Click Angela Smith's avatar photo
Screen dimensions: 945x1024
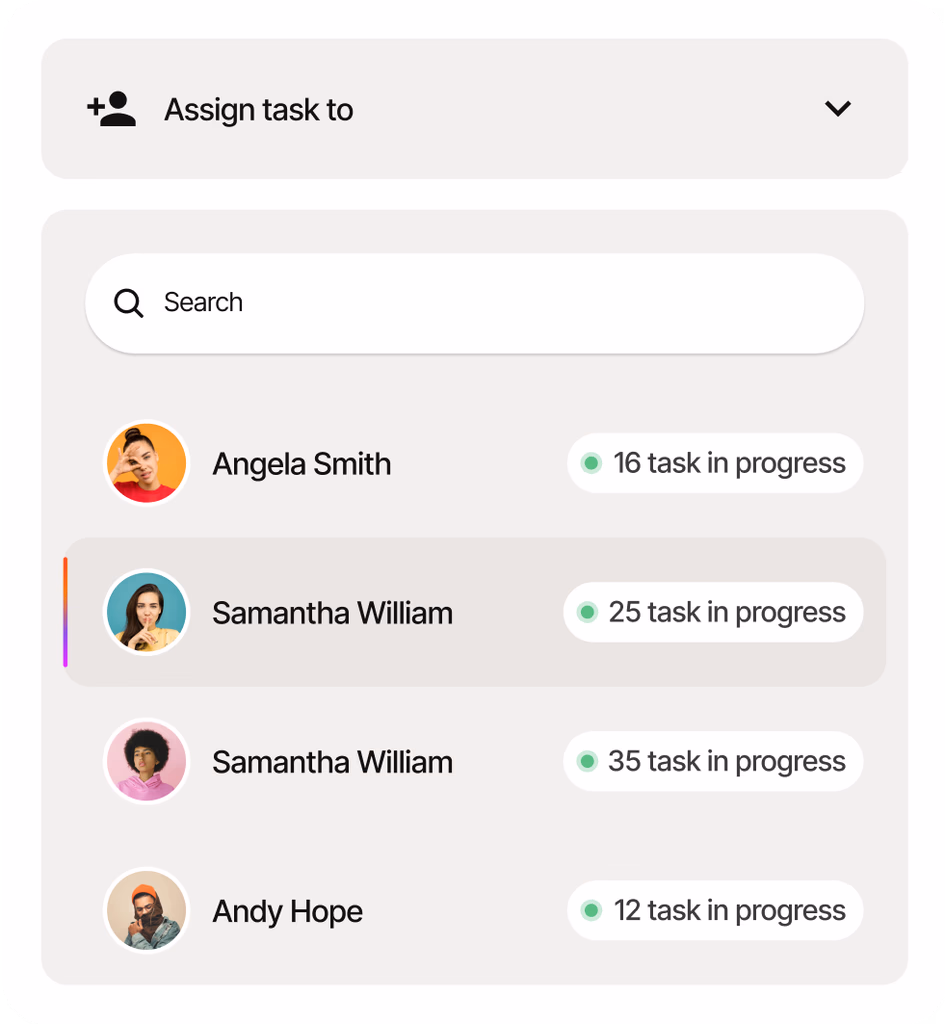click(x=147, y=463)
